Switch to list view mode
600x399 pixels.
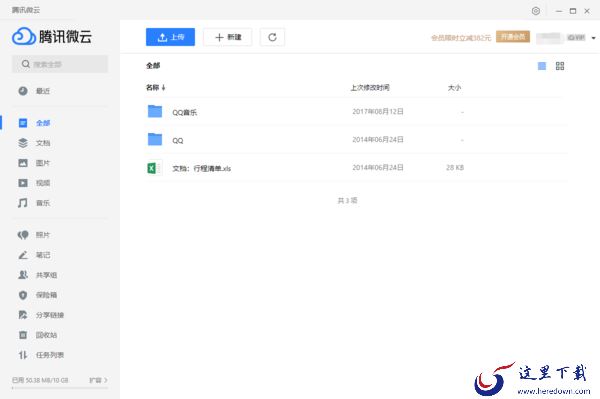(x=542, y=66)
